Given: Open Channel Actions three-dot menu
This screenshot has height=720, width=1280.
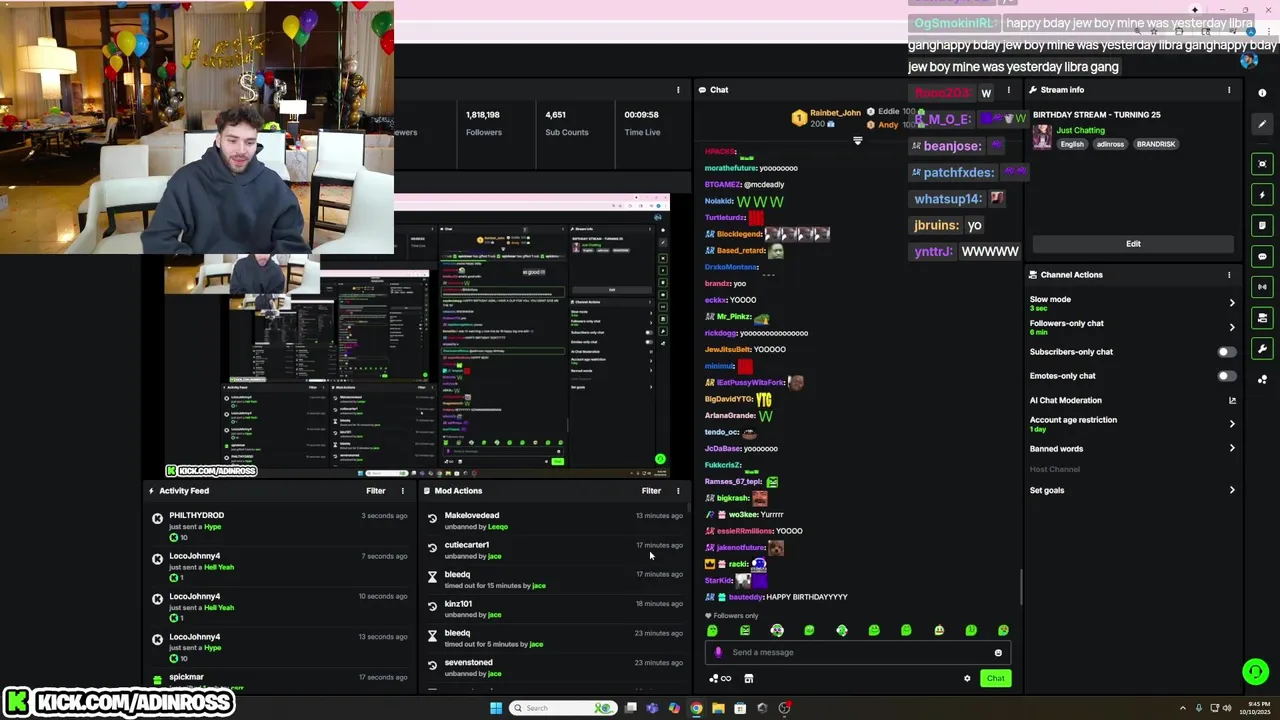Looking at the screenshot, I should coord(1229,275).
